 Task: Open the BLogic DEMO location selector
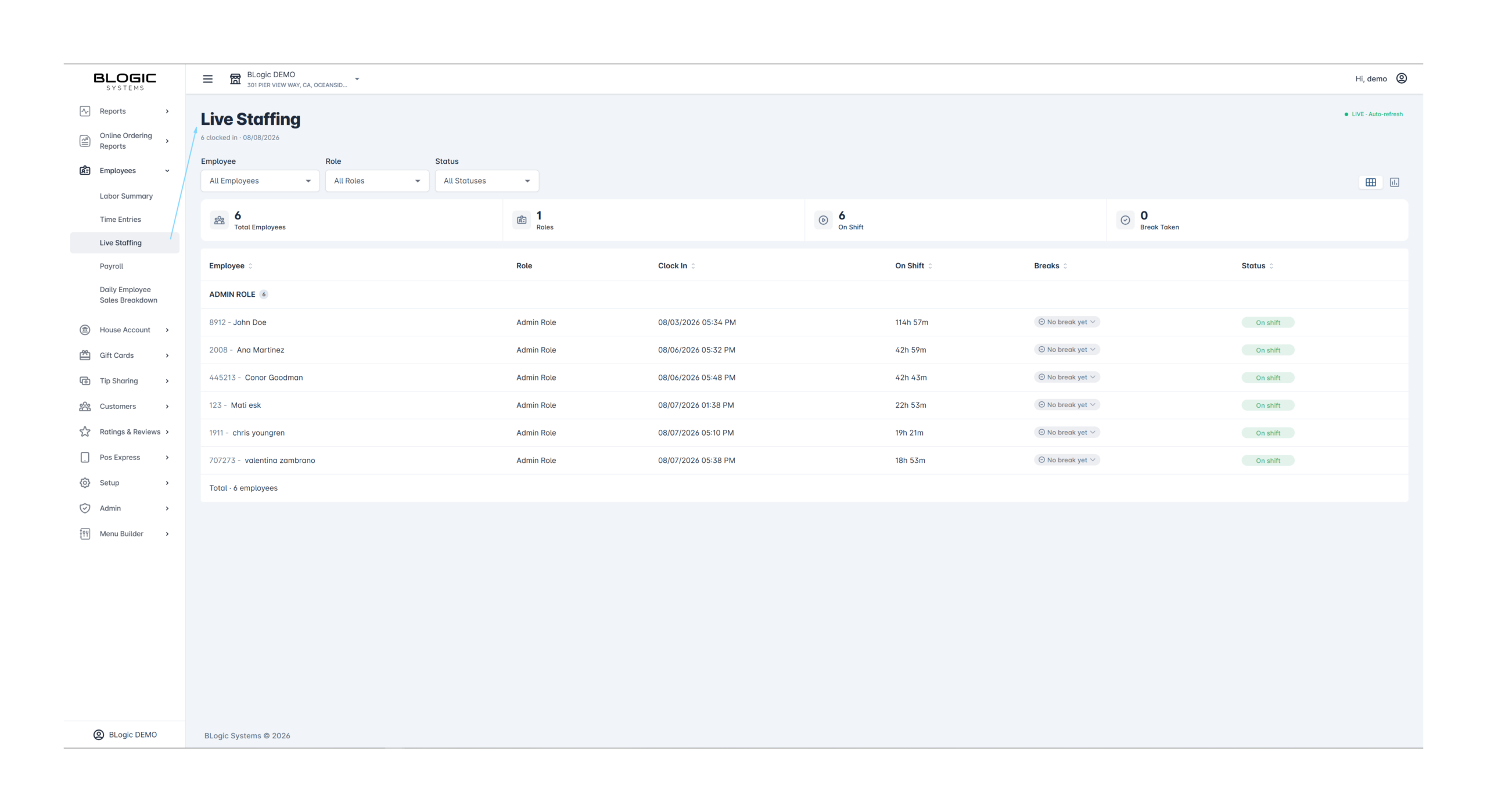click(x=295, y=79)
